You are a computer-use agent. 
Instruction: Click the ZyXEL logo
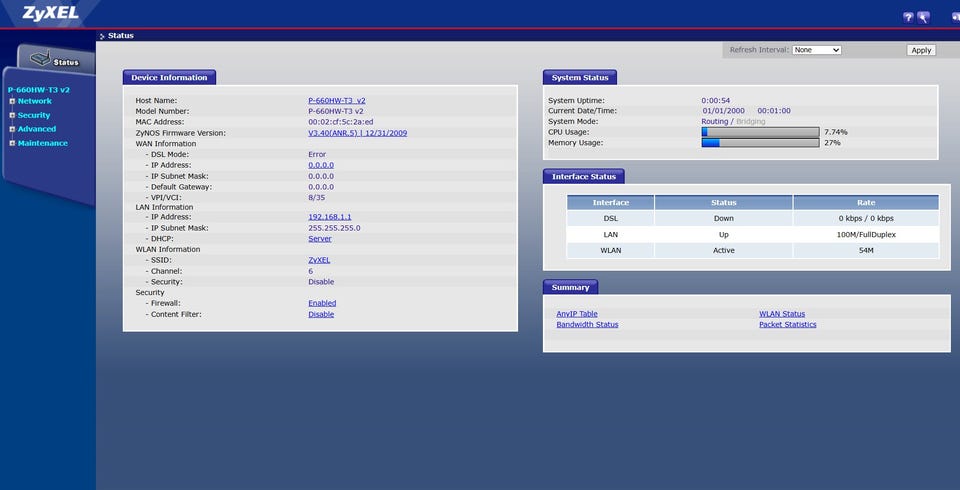click(x=50, y=13)
